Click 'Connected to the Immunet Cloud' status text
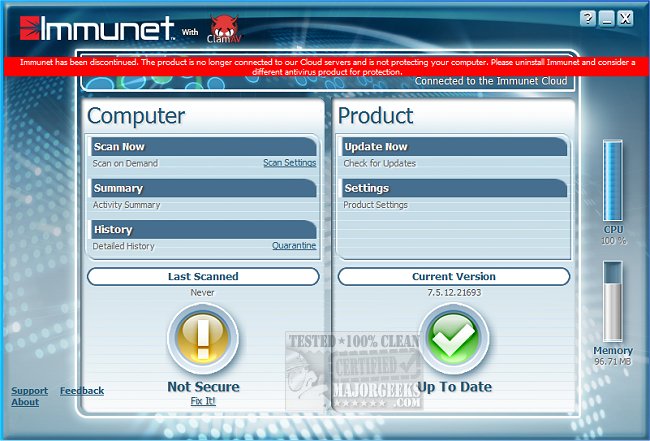 pyautogui.click(x=491, y=81)
